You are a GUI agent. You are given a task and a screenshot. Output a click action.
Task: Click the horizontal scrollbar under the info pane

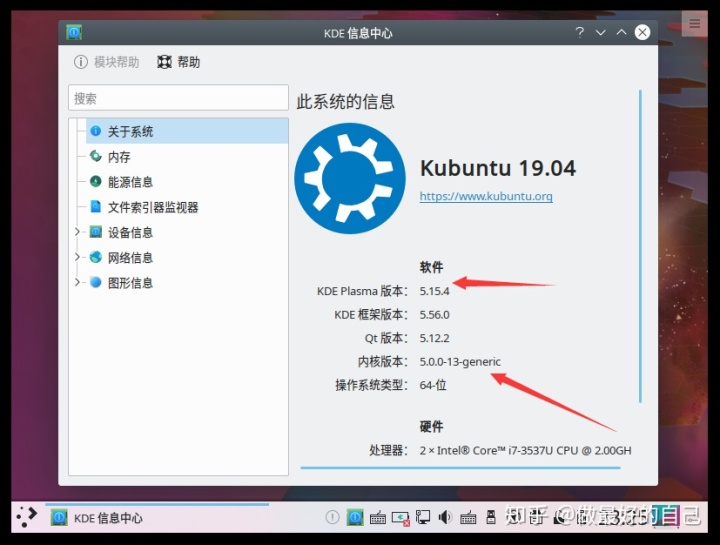[x=461, y=468]
